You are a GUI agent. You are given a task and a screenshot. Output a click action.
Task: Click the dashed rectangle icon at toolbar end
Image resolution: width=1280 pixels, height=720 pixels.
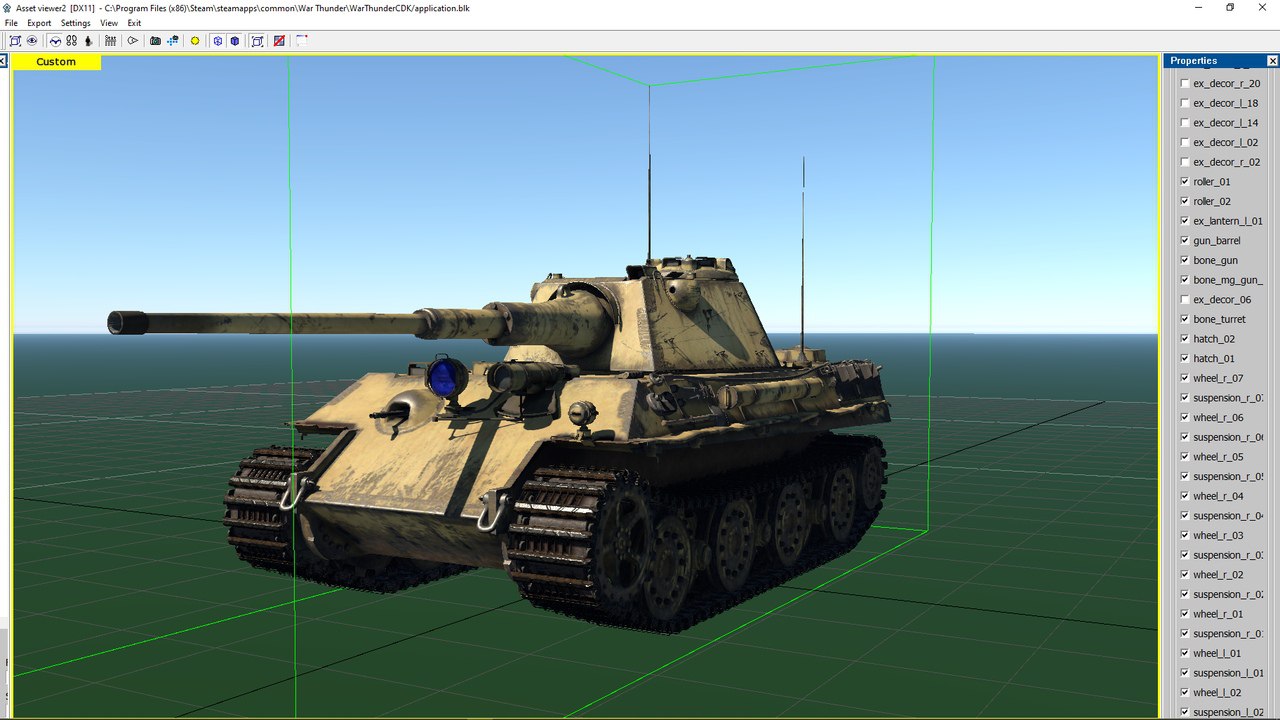pos(301,41)
